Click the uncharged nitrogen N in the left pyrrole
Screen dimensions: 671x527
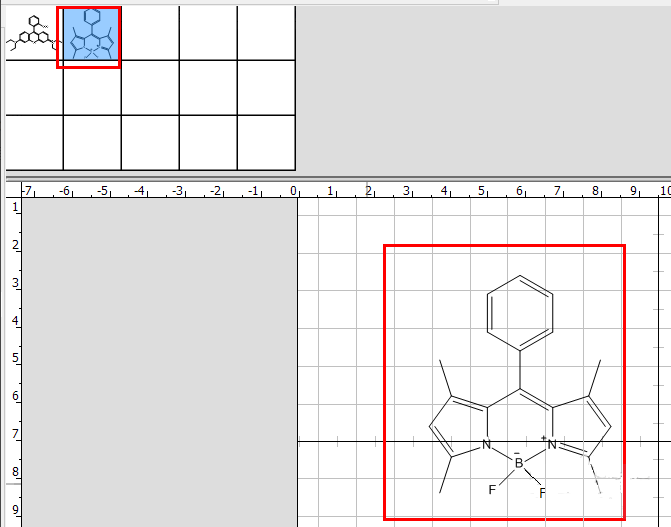pyautogui.click(x=486, y=445)
